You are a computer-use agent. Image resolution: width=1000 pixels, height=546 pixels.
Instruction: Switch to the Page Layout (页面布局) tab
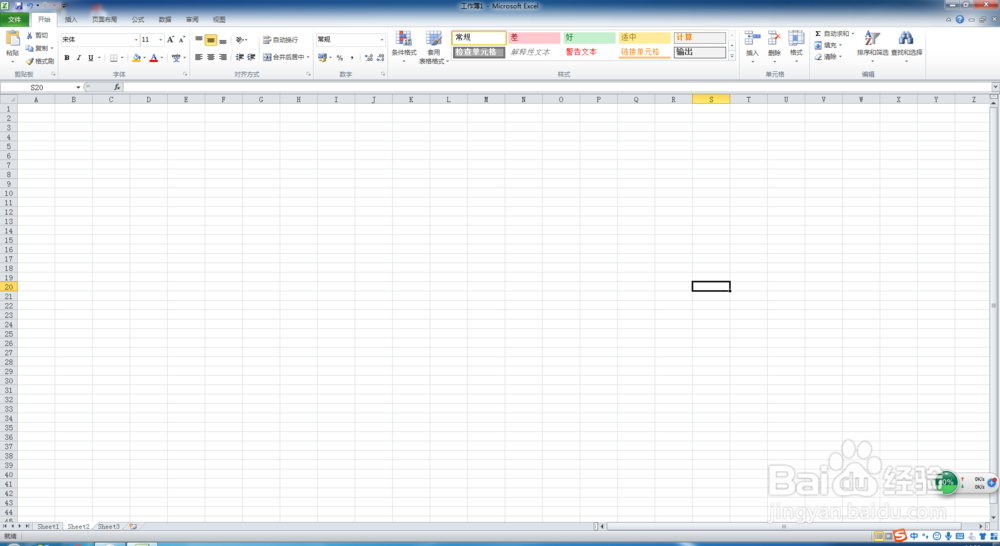[104, 20]
